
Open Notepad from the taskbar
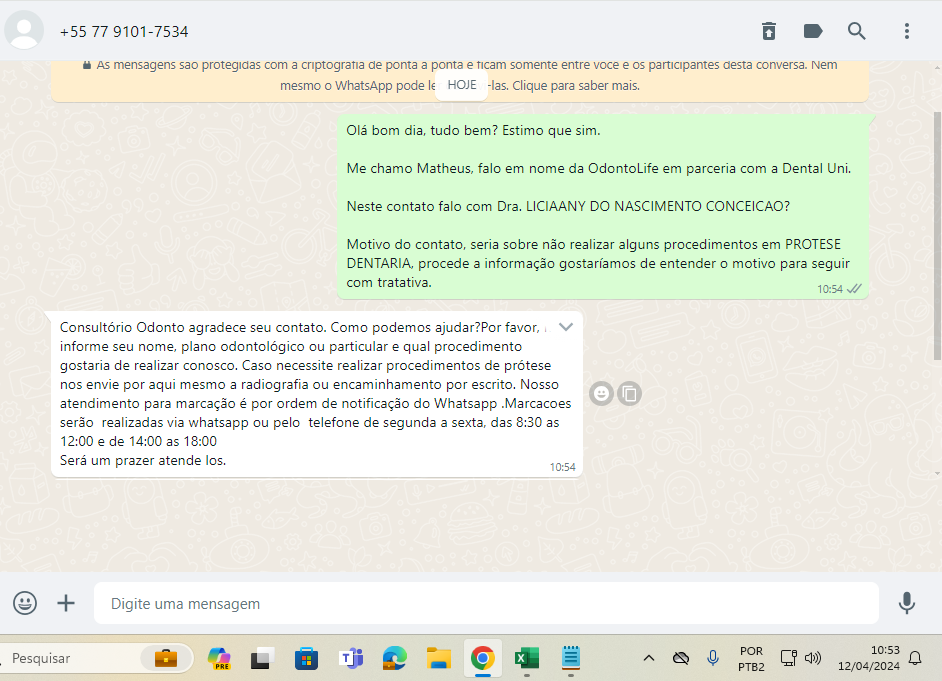click(571, 658)
